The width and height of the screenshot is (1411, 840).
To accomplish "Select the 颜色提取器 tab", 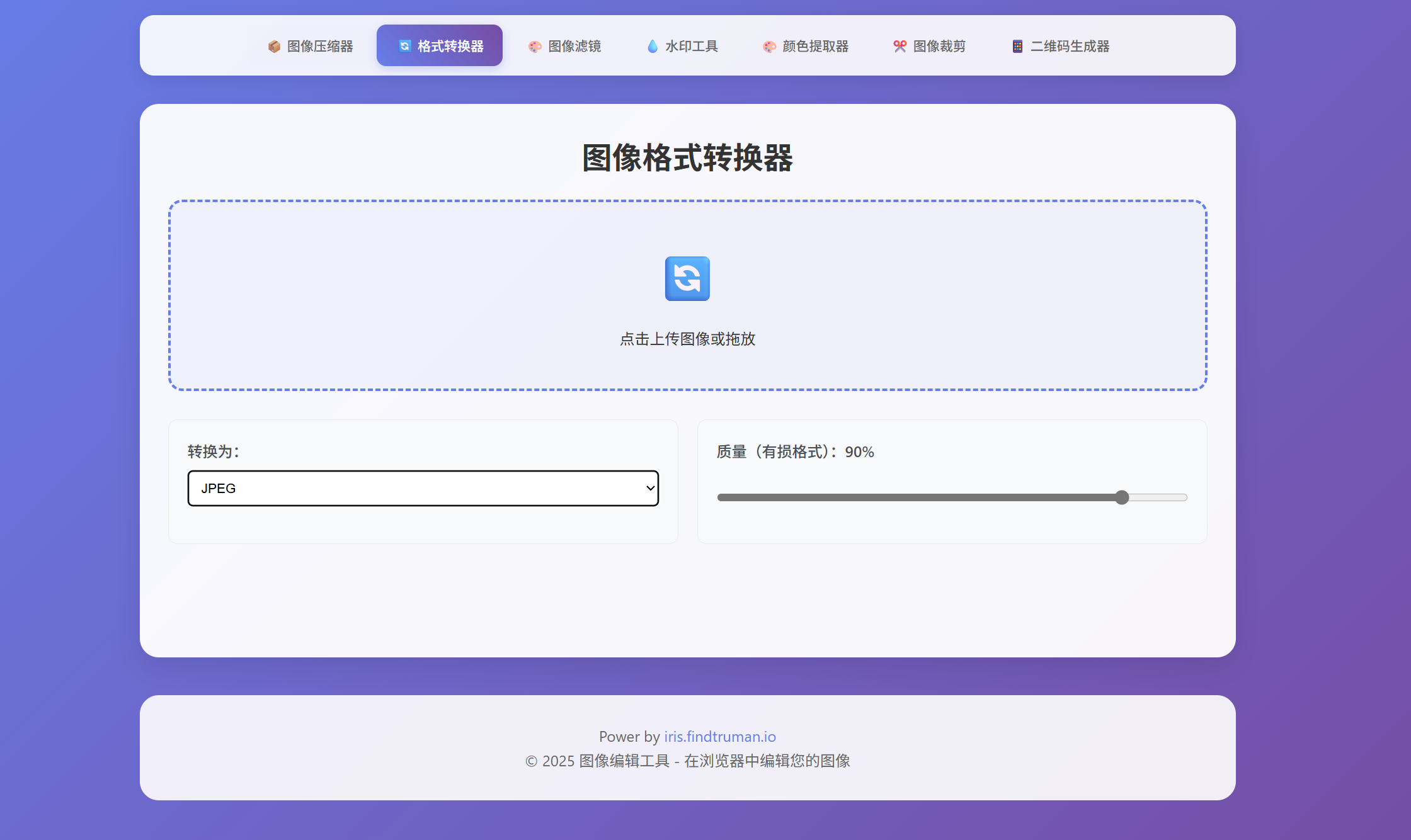I will click(x=815, y=46).
